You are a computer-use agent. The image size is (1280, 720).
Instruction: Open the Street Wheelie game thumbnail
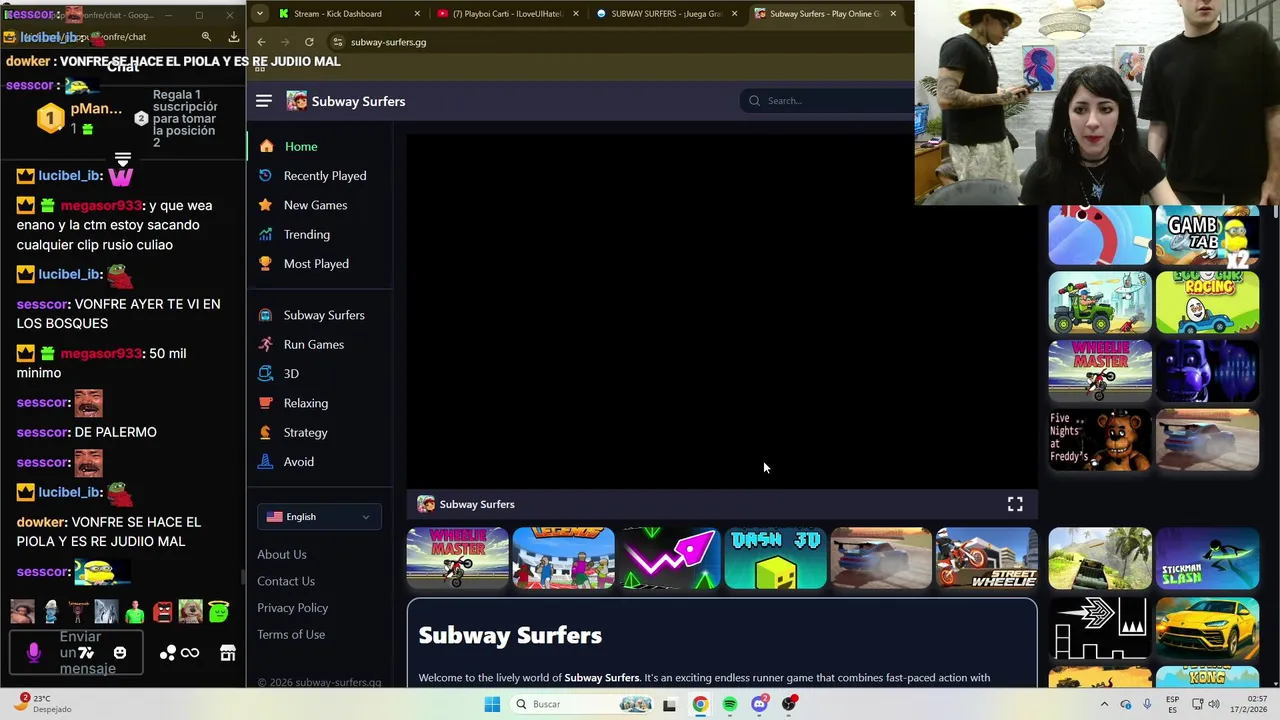point(987,558)
